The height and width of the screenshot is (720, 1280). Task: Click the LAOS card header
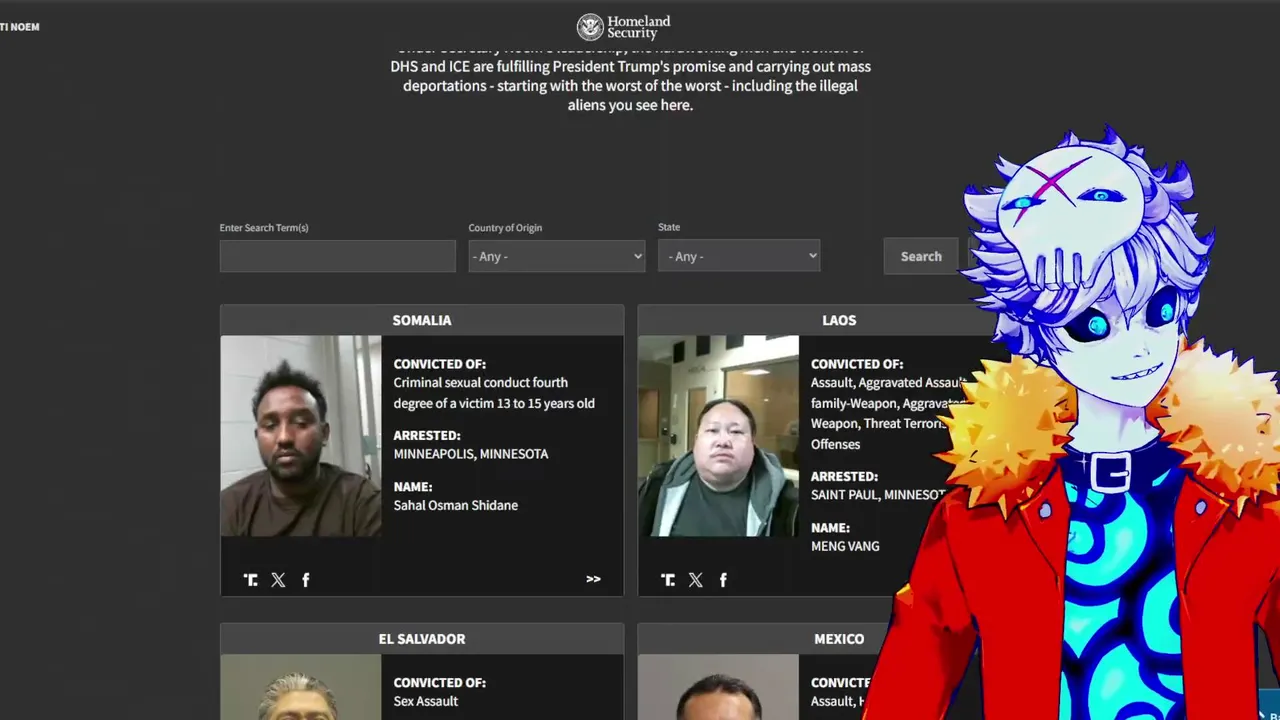[839, 320]
